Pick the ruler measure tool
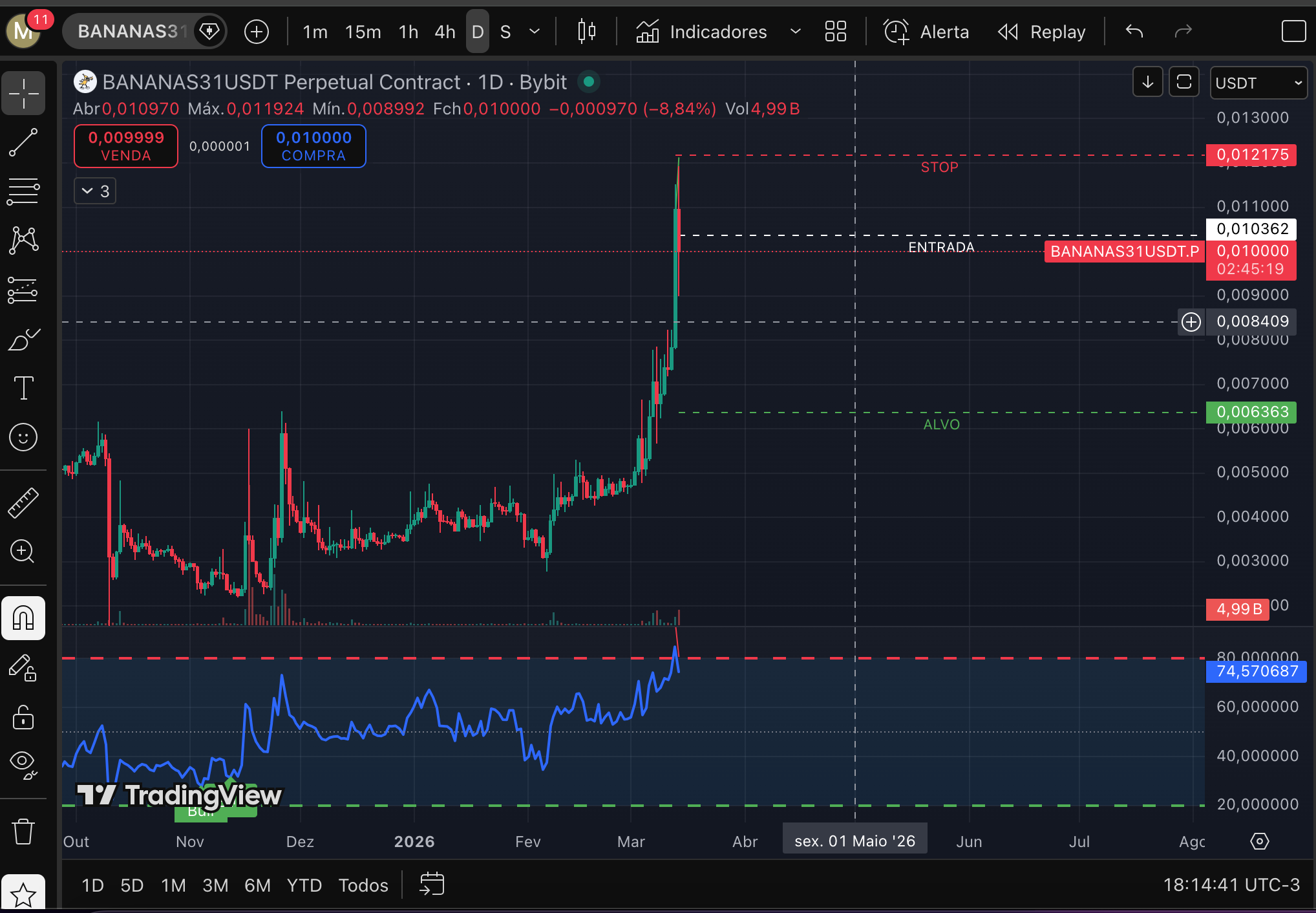Viewport: 1316px width, 913px height. [23, 502]
